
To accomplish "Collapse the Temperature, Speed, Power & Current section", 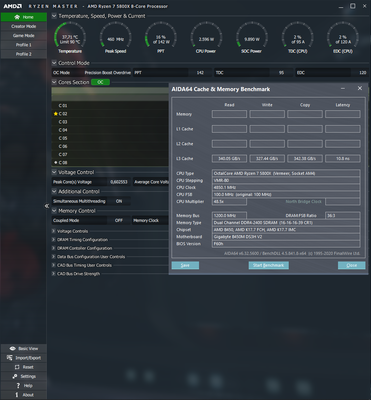I will (x=54, y=16).
